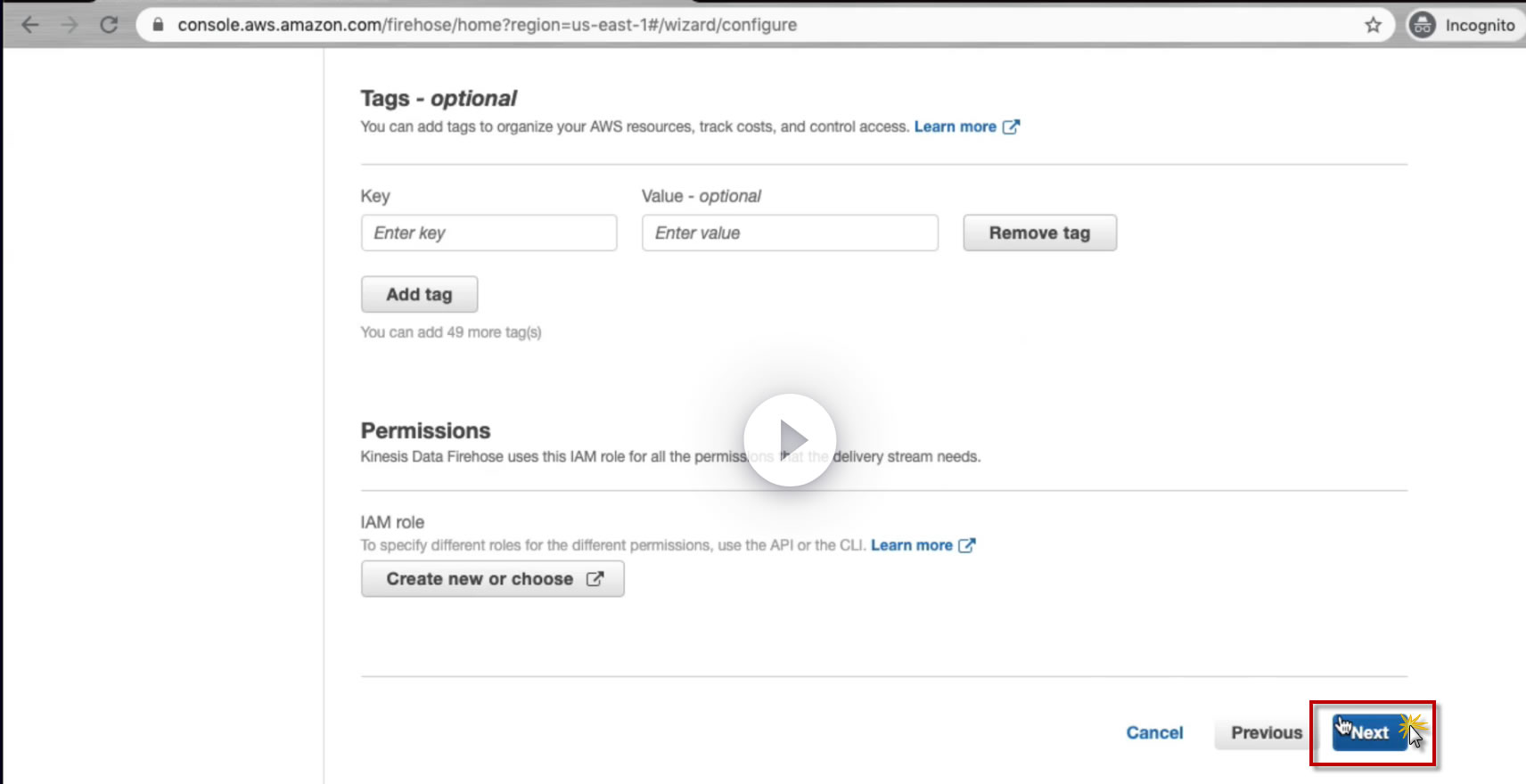Screen dimensions: 1526x784
Task: Cancel the delivery stream wizard
Action: click(1154, 732)
